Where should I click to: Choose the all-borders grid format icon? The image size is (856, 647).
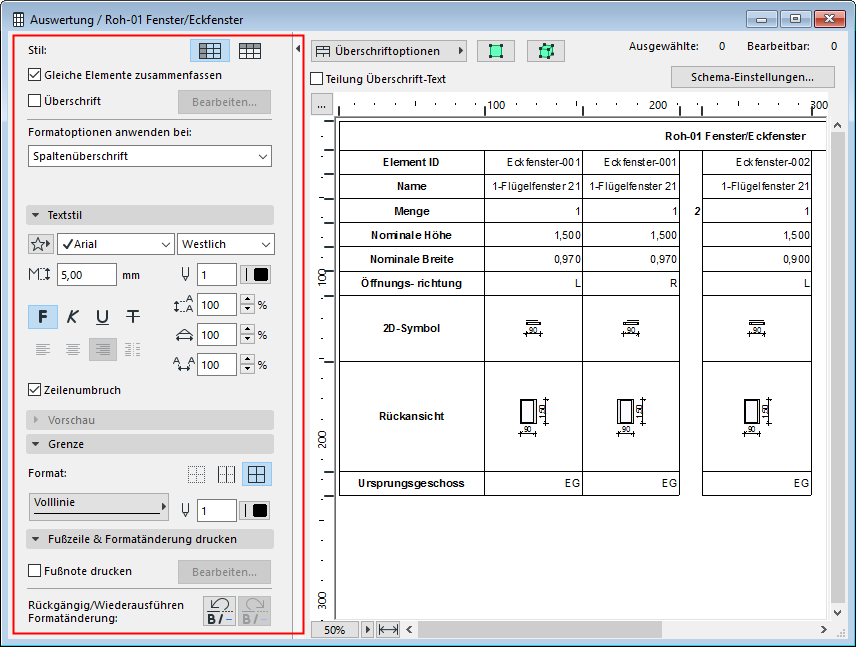pyautogui.click(x=257, y=474)
